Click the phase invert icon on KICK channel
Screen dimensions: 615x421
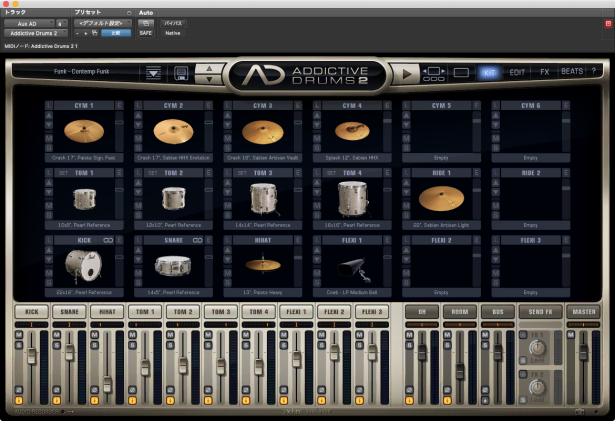coord(18,390)
